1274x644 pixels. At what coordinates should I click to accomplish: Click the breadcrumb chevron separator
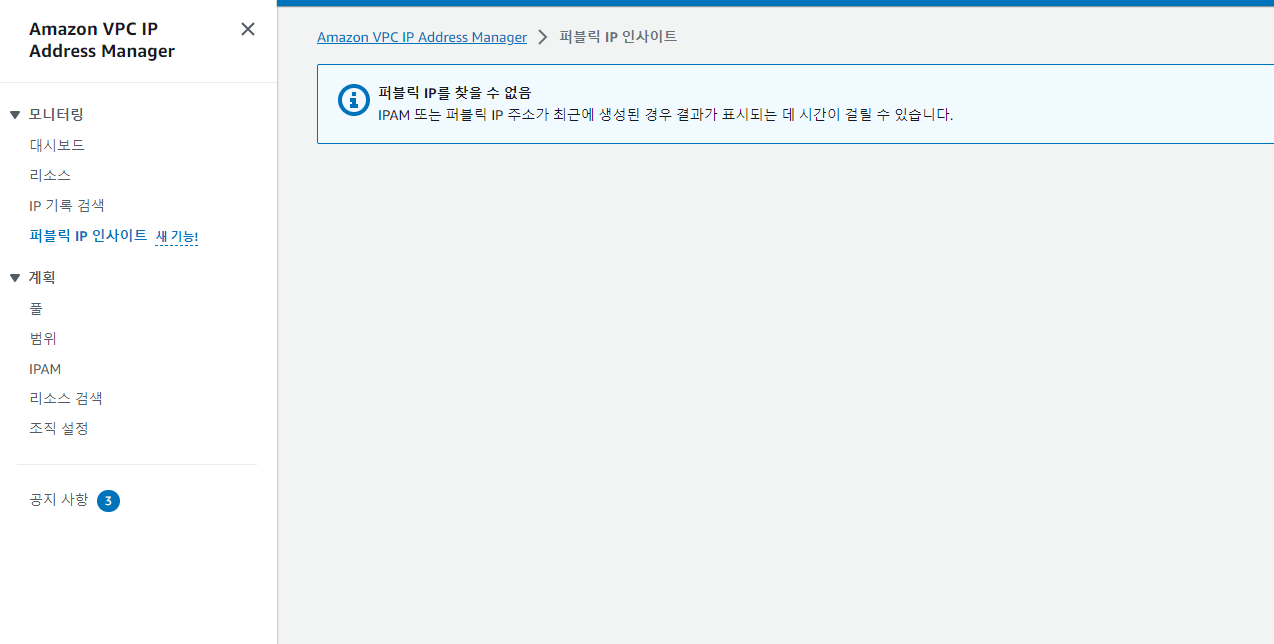[x=543, y=37]
